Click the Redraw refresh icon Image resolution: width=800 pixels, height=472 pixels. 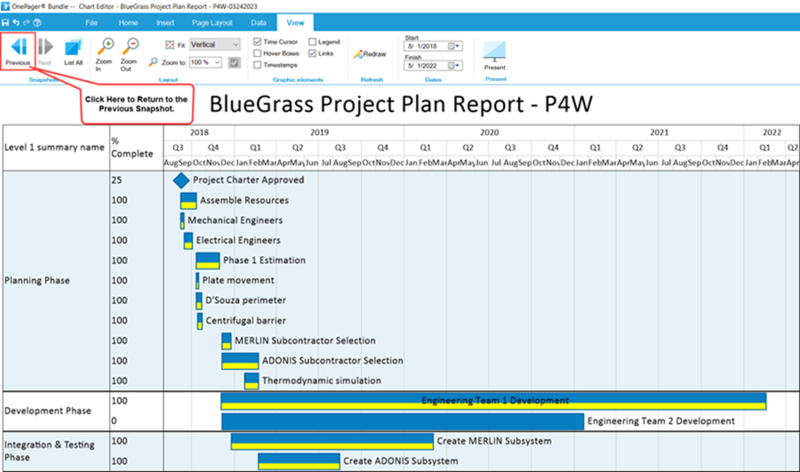point(358,54)
